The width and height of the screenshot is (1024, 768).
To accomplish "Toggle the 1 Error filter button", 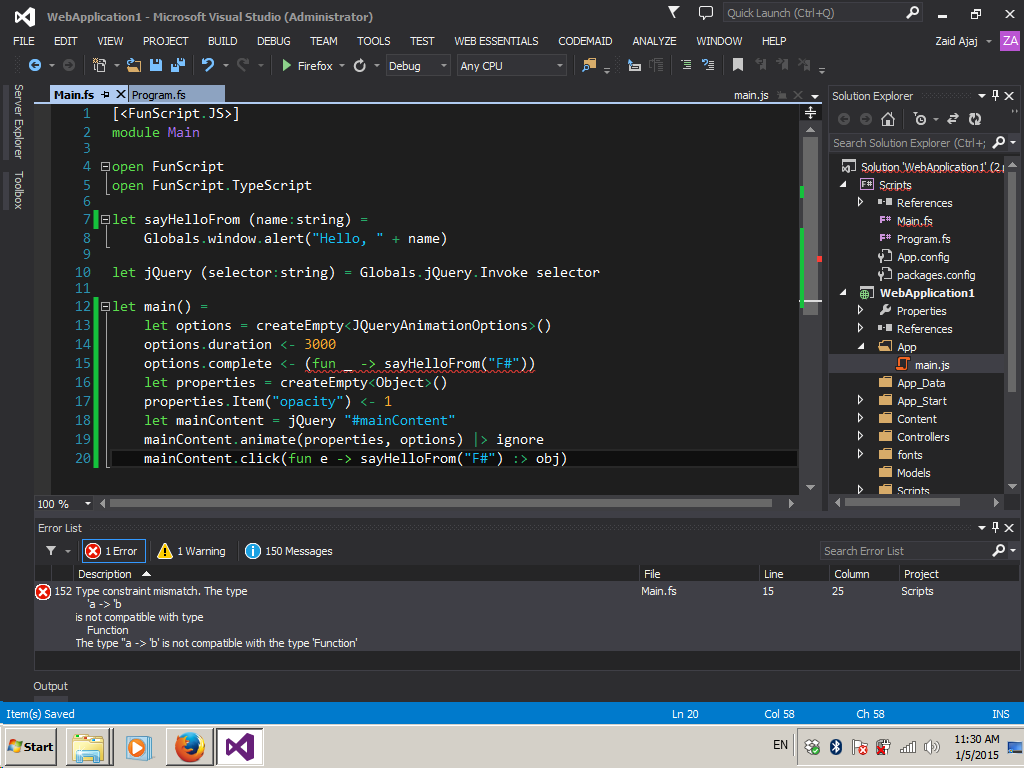I will (x=114, y=551).
